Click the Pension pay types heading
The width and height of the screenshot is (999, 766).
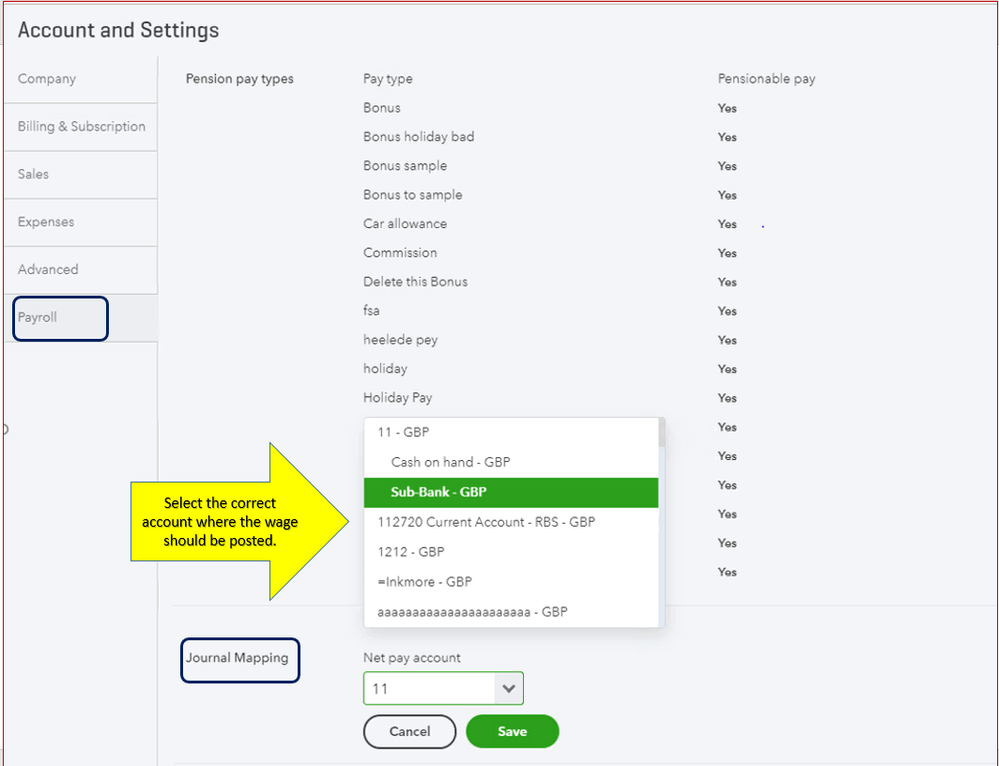tap(240, 79)
